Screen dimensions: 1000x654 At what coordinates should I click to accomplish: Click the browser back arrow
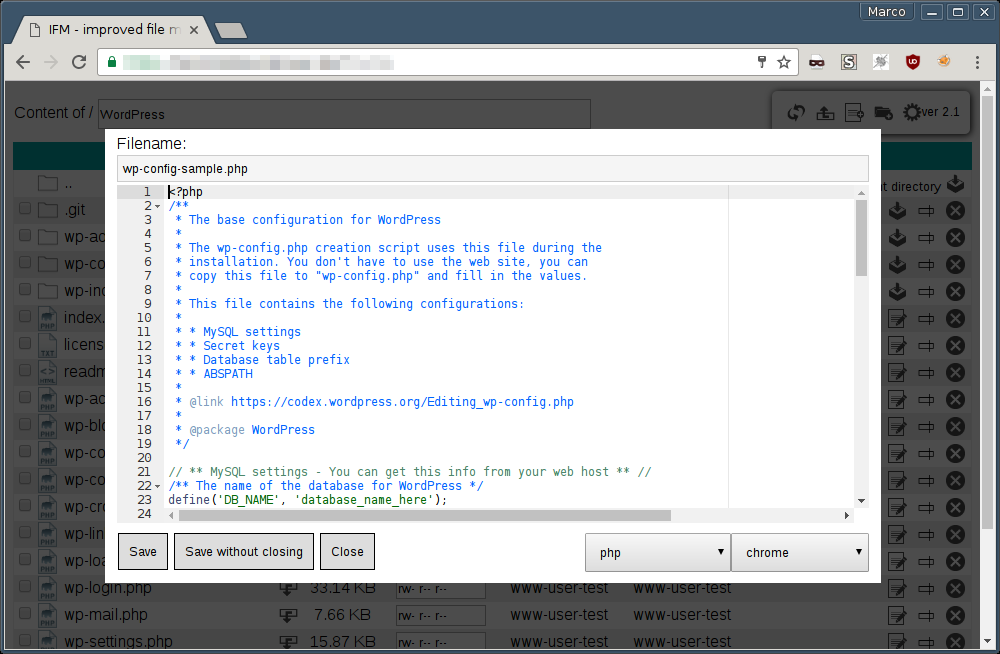click(23, 62)
